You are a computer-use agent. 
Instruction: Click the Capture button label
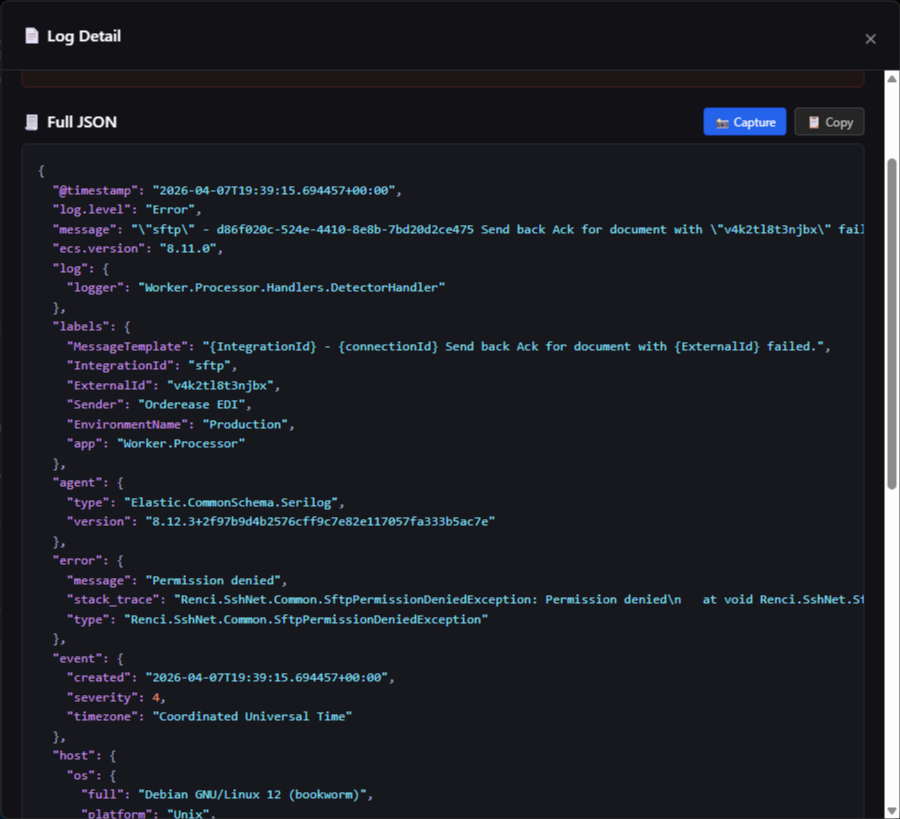754,122
